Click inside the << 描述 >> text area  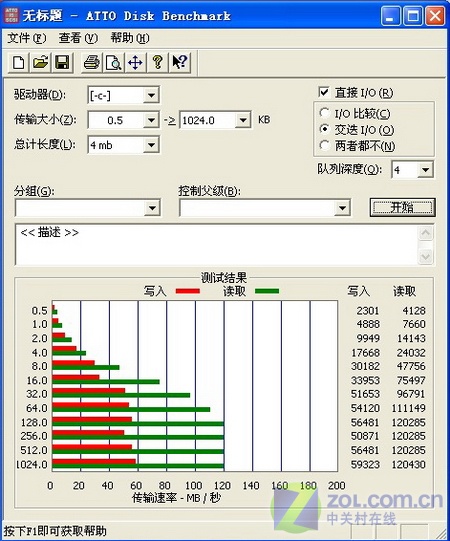coord(216,245)
